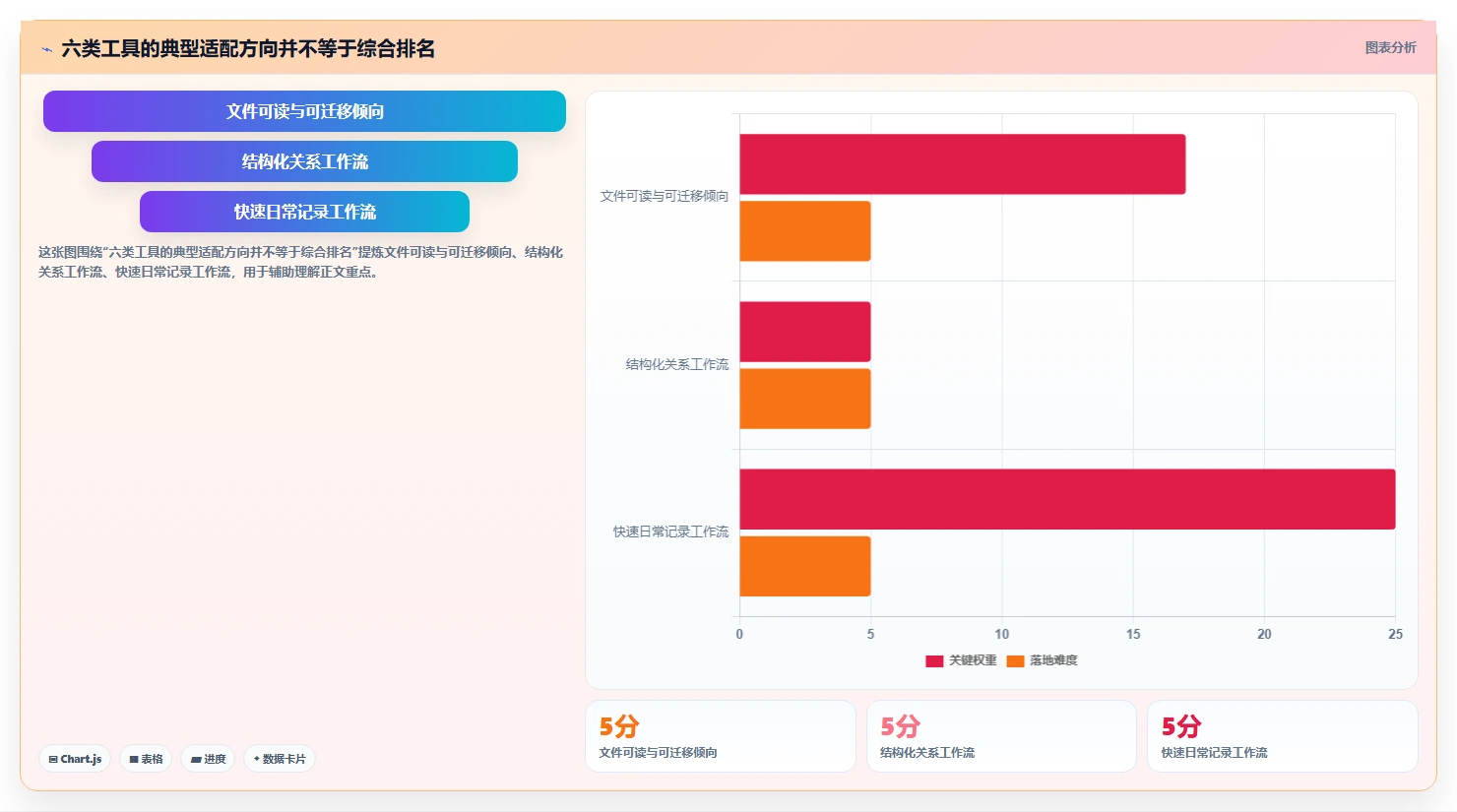Click orange bar for 文件可读与可迁移倾向

[805, 231]
